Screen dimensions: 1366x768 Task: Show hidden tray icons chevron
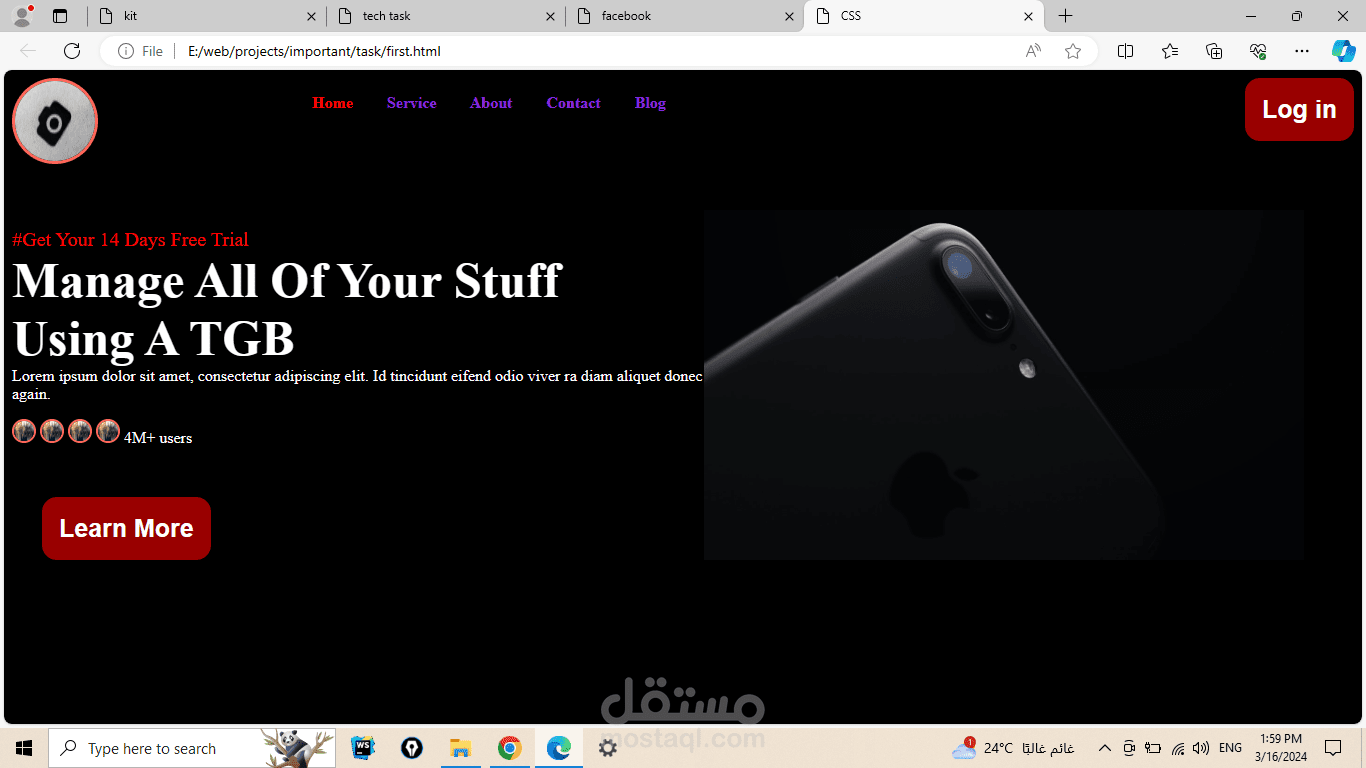tap(1105, 748)
